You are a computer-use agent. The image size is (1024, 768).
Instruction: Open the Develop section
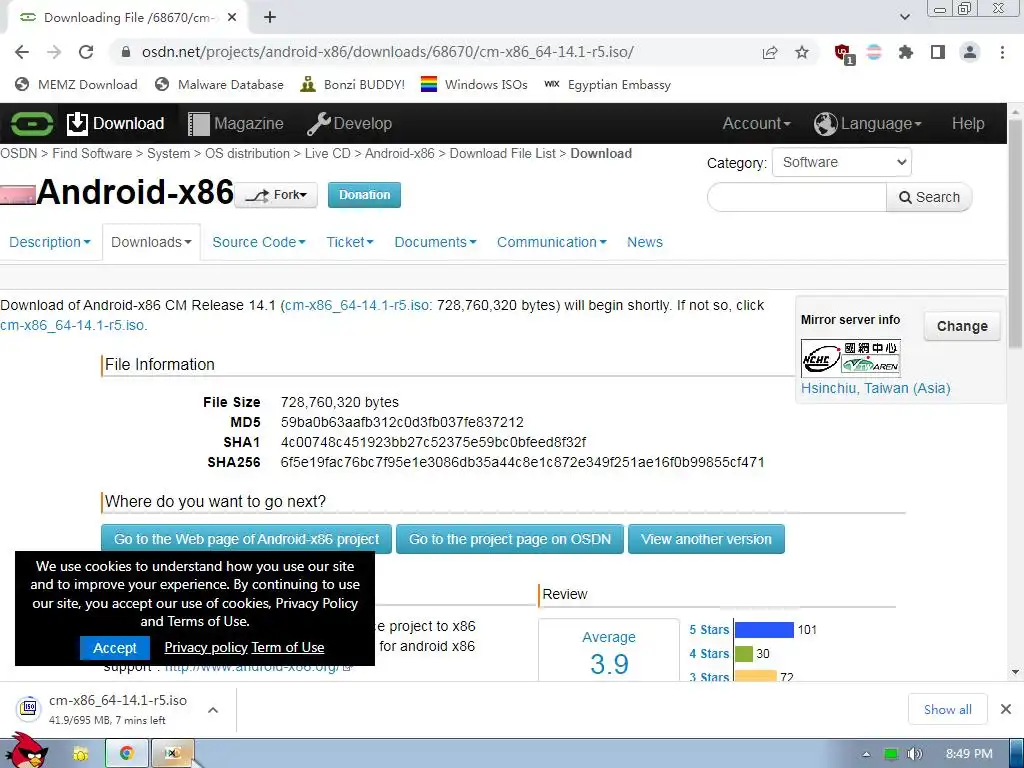(x=349, y=123)
